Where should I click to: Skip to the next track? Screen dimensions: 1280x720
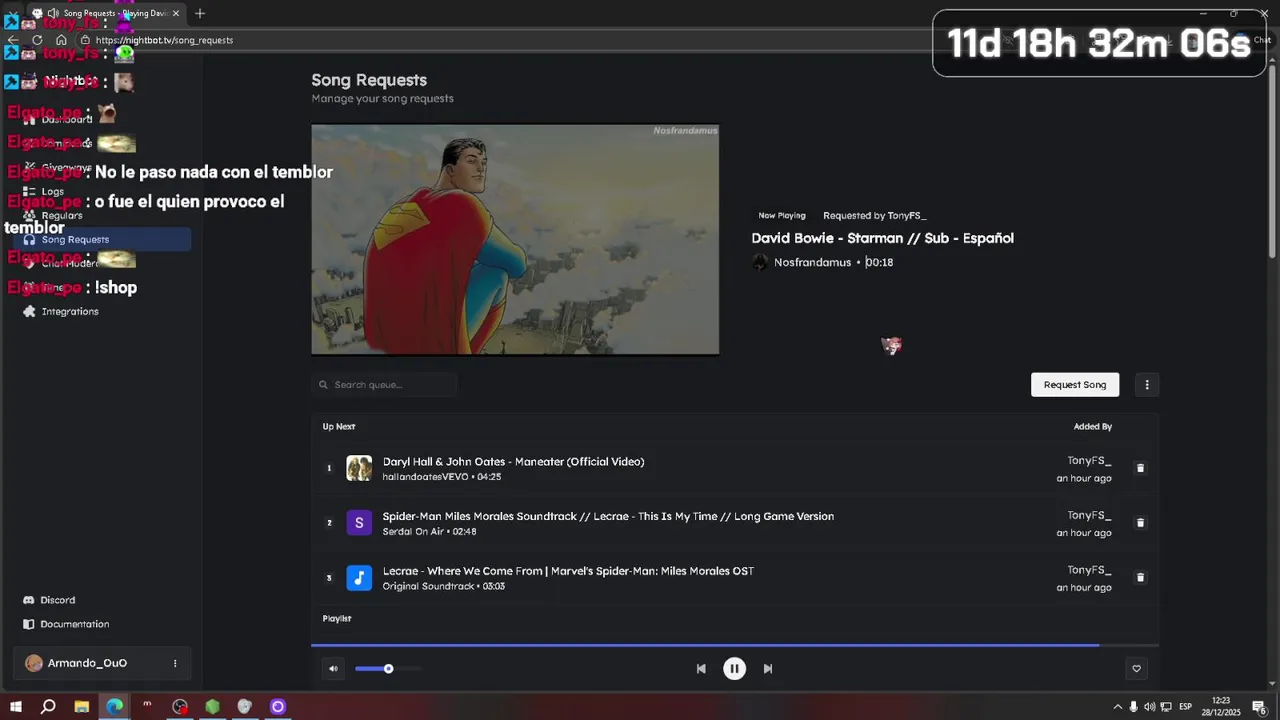[x=768, y=669]
